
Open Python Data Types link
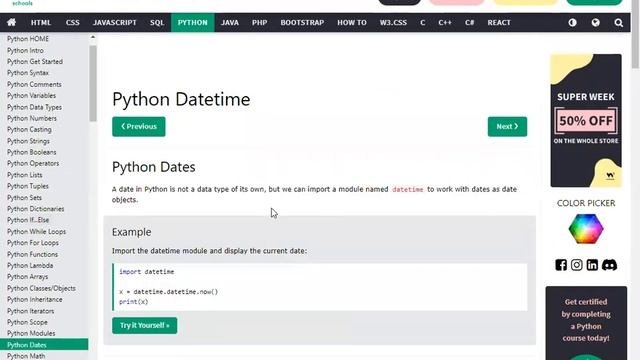point(34,107)
